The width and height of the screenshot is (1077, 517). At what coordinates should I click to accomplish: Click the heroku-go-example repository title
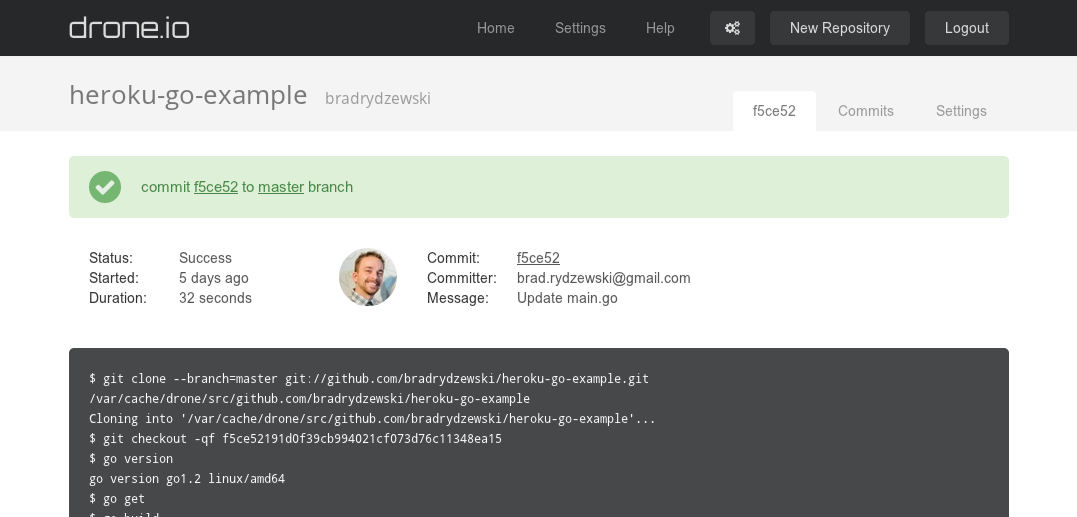[188, 95]
